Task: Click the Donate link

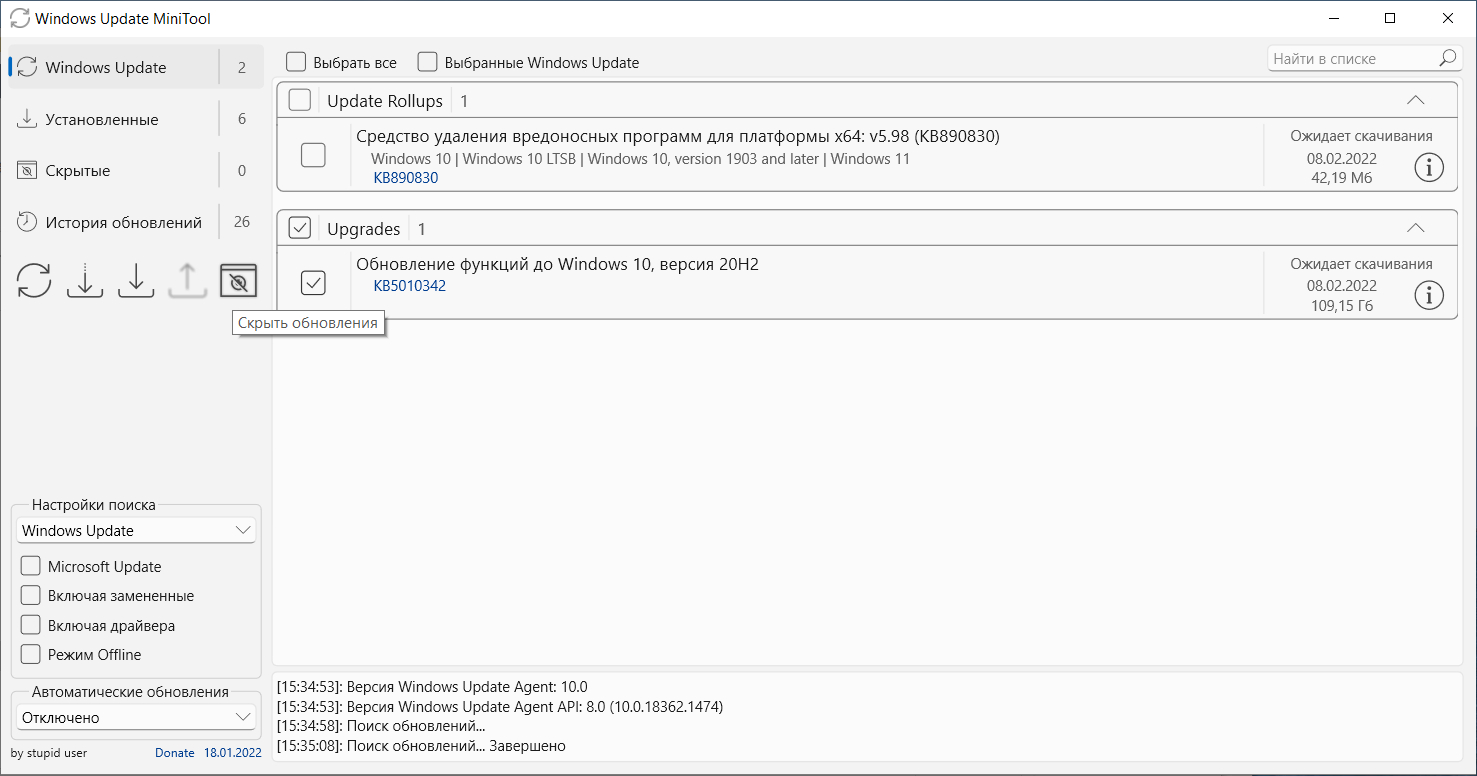Action: tap(175, 752)
